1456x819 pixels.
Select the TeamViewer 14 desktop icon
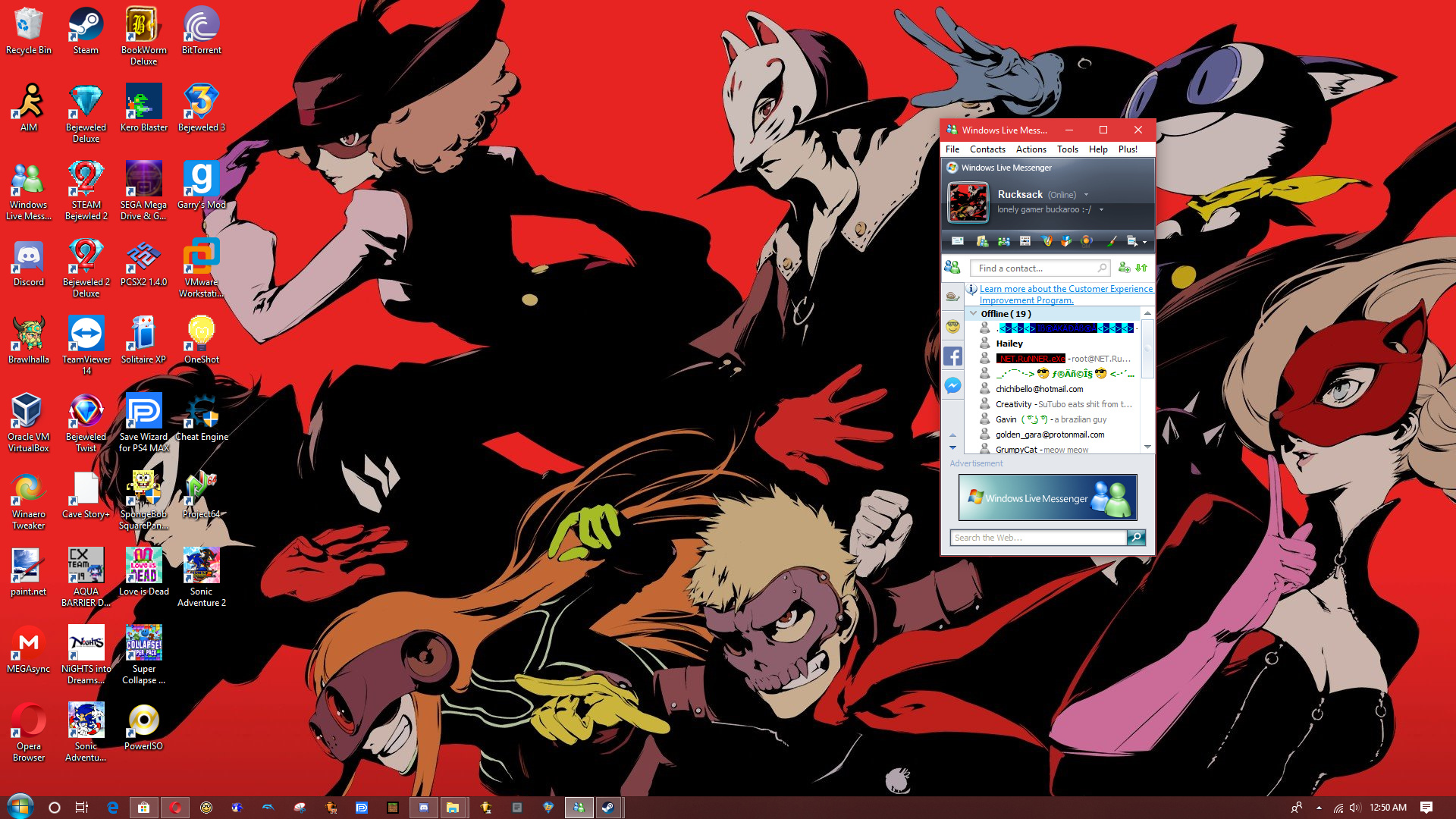86,346
